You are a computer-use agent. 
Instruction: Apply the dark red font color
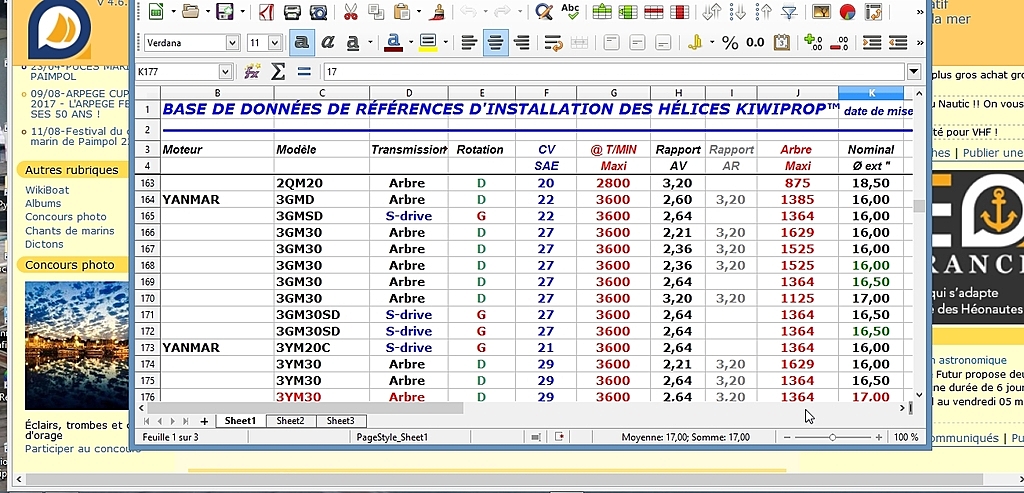392,43
